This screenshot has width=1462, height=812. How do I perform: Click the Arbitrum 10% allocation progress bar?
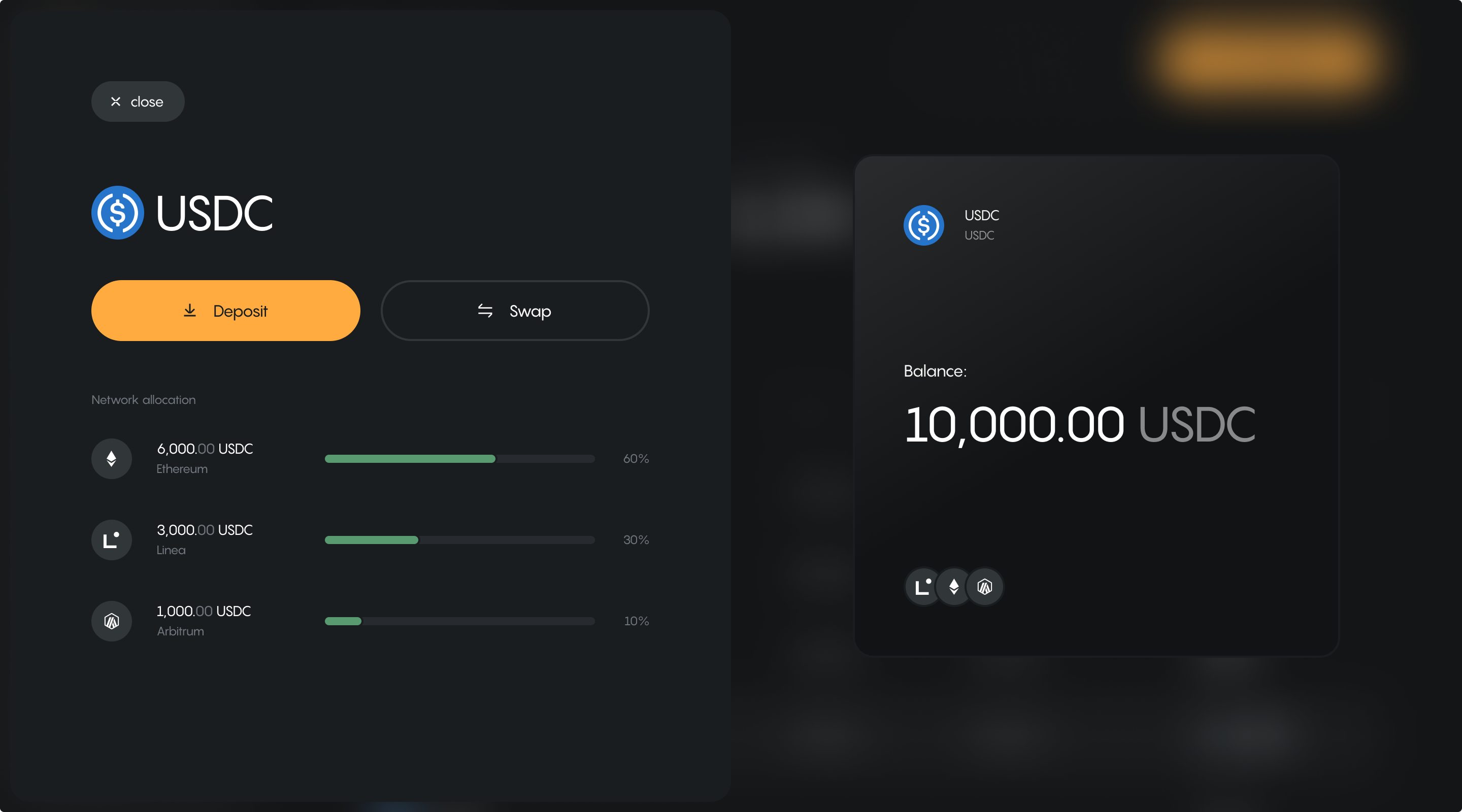(459, 621)
